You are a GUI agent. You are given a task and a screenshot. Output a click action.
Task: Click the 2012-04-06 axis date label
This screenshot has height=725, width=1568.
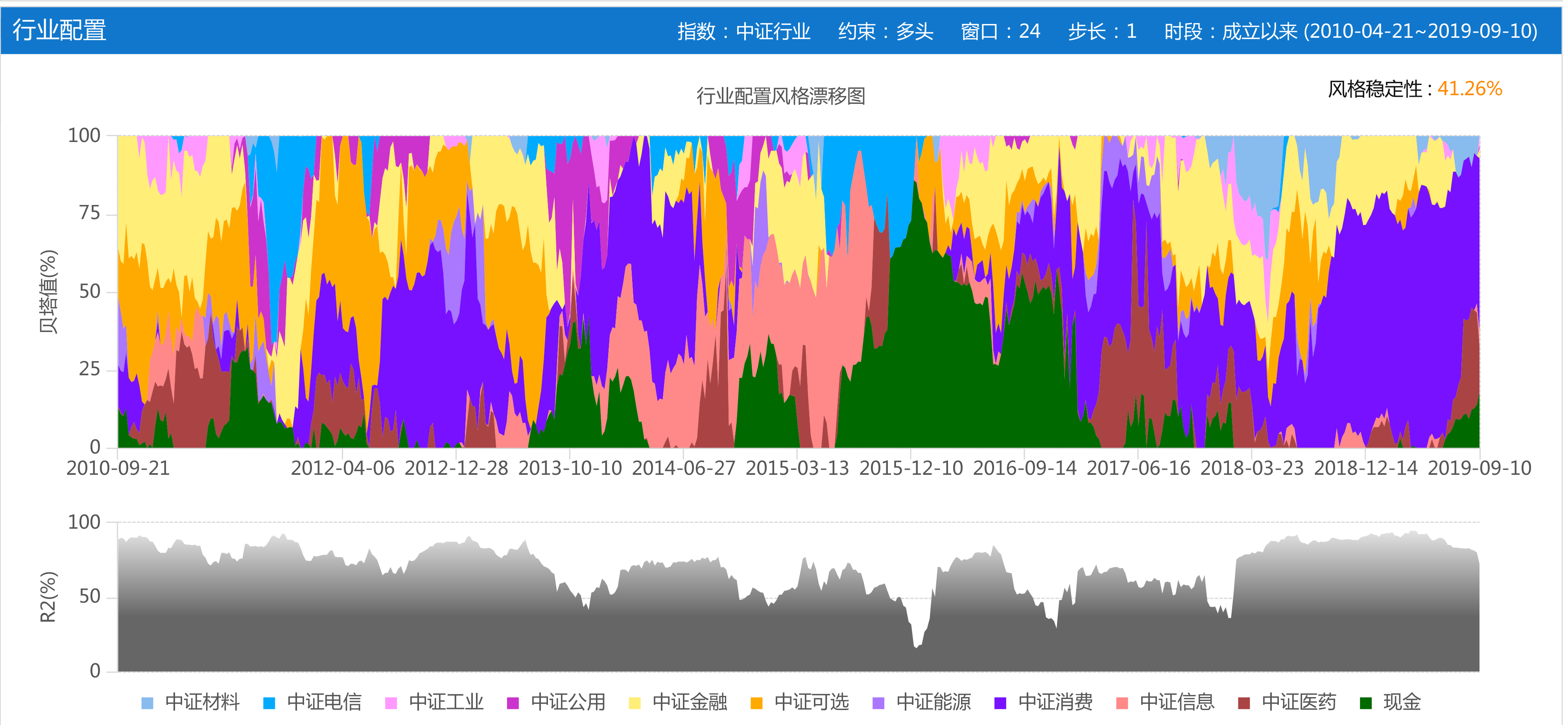(x=343, y=468)
